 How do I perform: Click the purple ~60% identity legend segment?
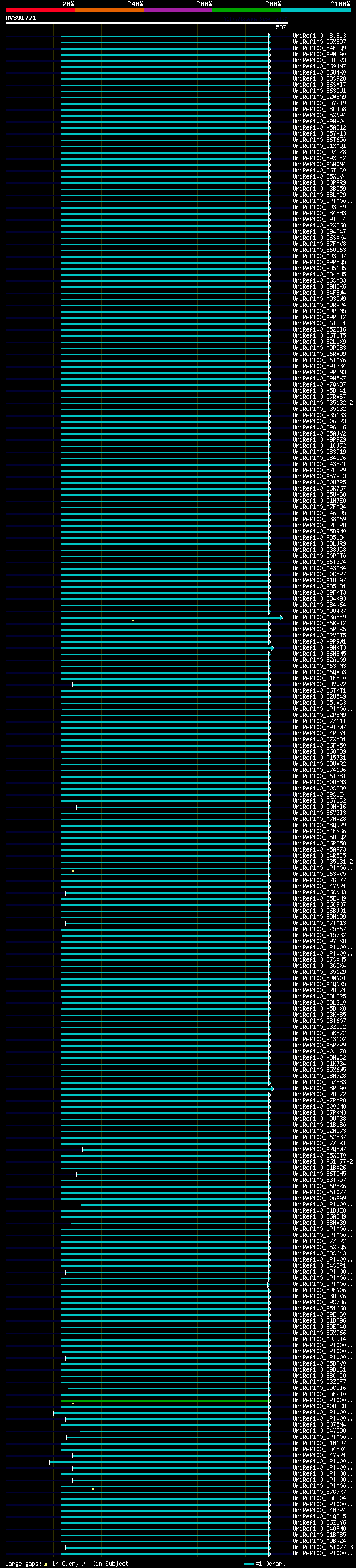pos(179,10)
